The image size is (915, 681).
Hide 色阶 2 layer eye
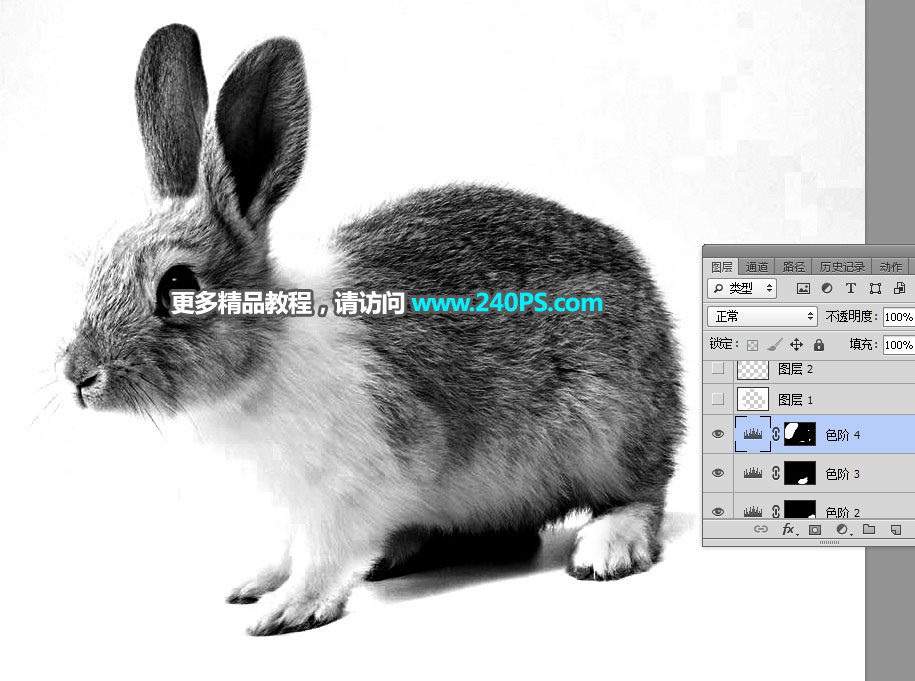coord(718,512)
